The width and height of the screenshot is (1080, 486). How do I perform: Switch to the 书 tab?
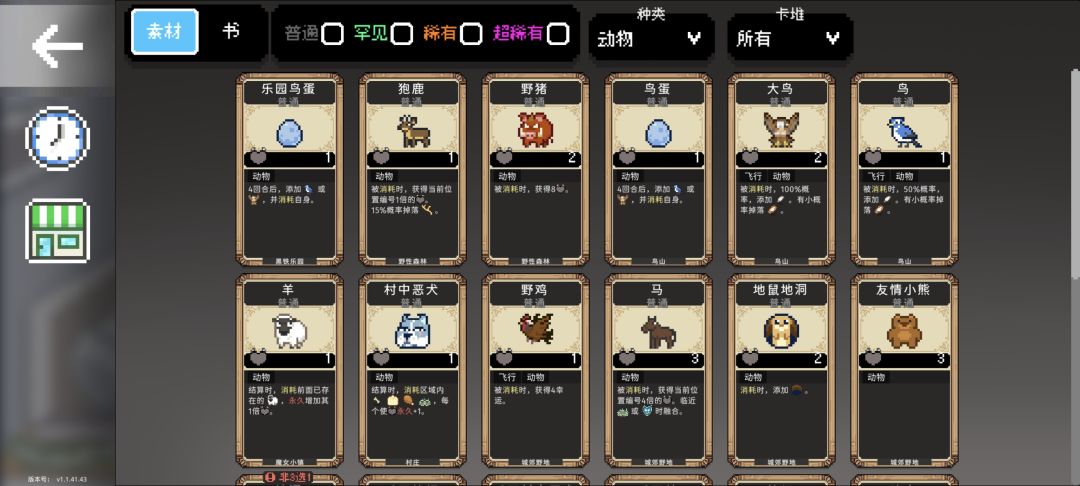(x=231, y=32)
